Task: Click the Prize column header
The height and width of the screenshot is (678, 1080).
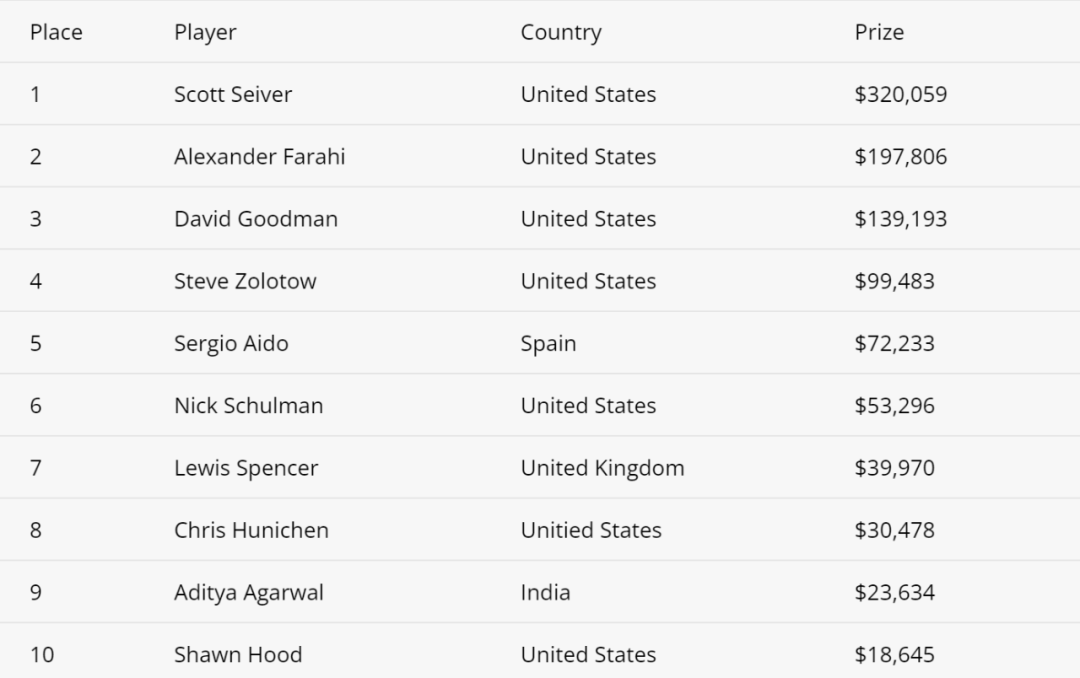Action: (x=880, y=32)
